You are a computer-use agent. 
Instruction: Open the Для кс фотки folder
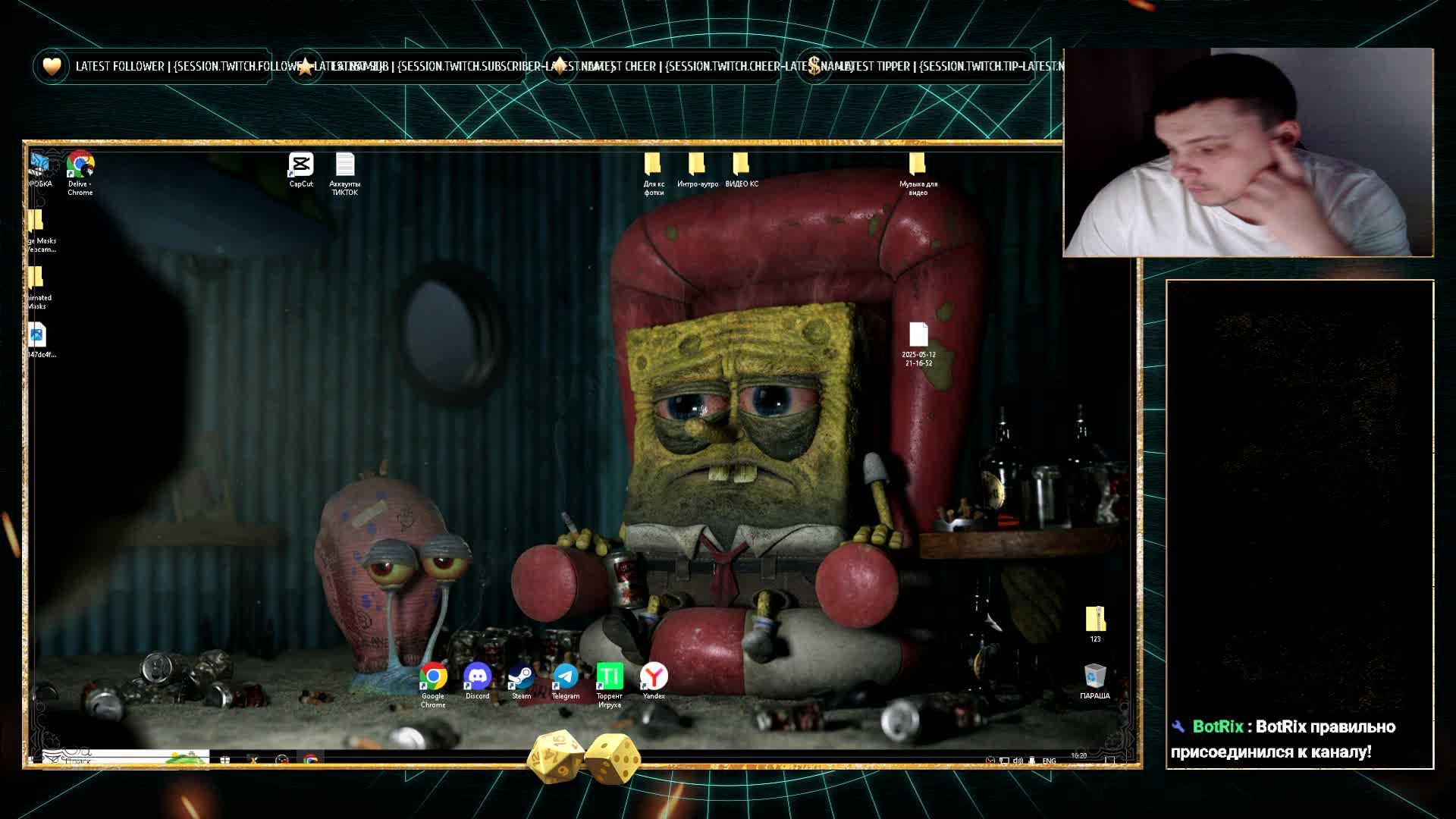coord(653,174)
